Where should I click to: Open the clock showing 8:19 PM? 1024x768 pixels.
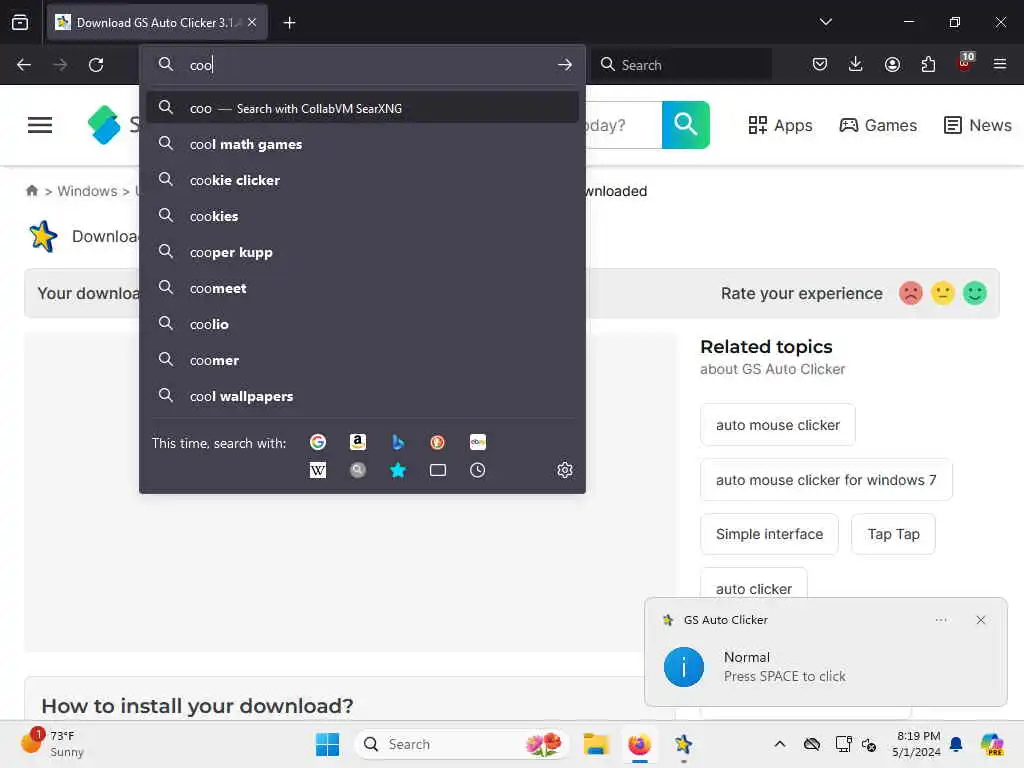917,744
